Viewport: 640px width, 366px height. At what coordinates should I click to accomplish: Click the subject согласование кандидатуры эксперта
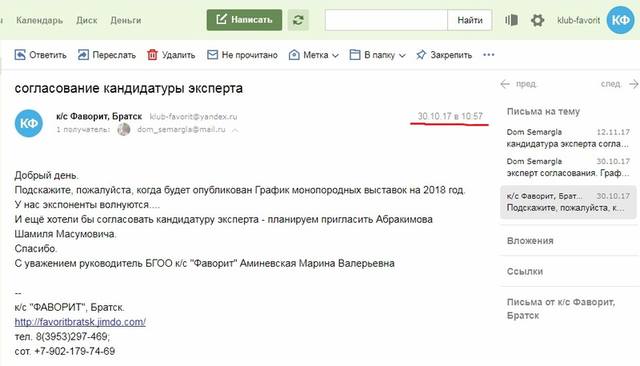(129, 88)
